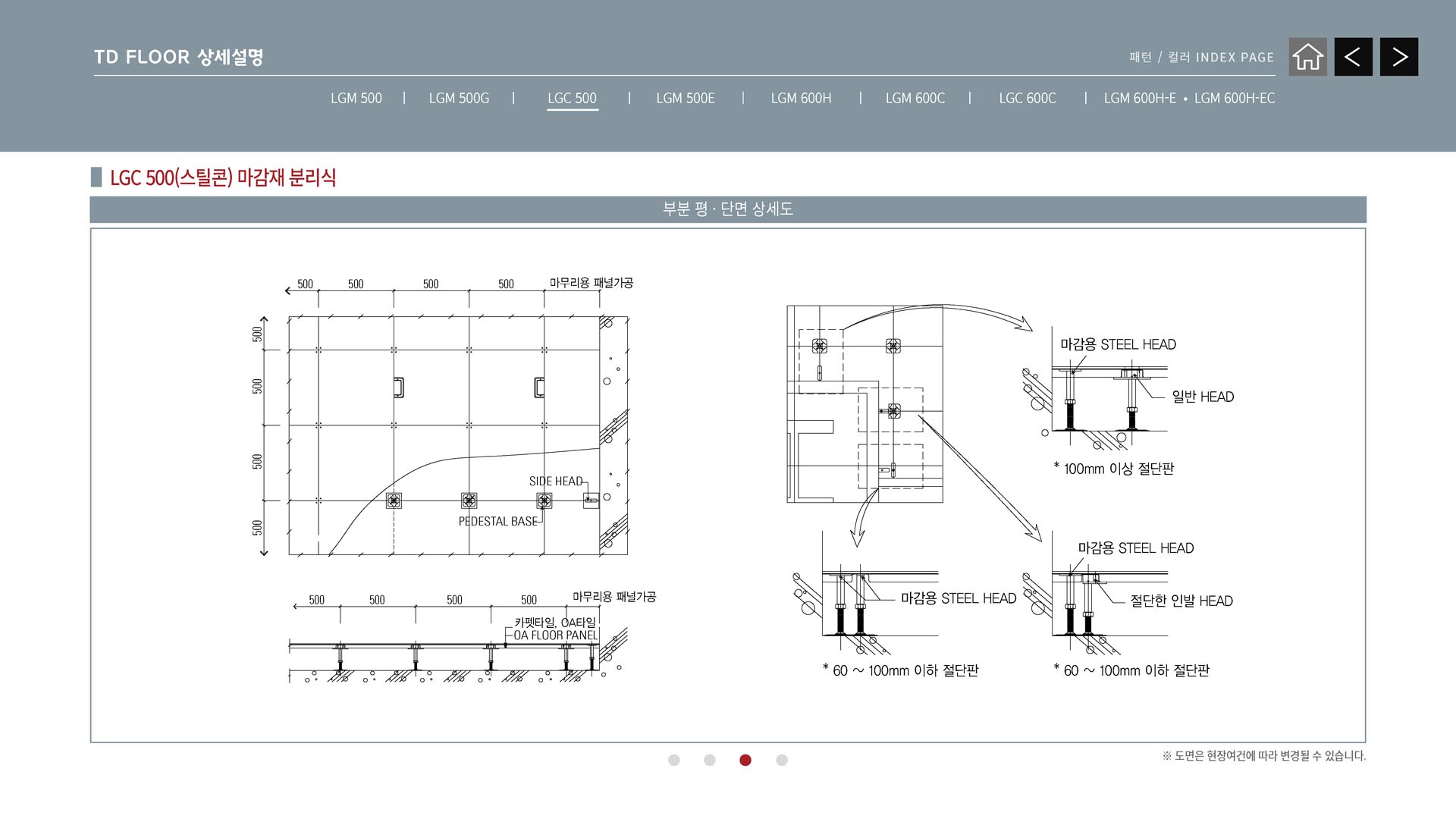The width and height of the screenshot is (1456, 819).
Task: Select the first slide pagination dot
Action: pyautogui.click(x=674, y=760)
